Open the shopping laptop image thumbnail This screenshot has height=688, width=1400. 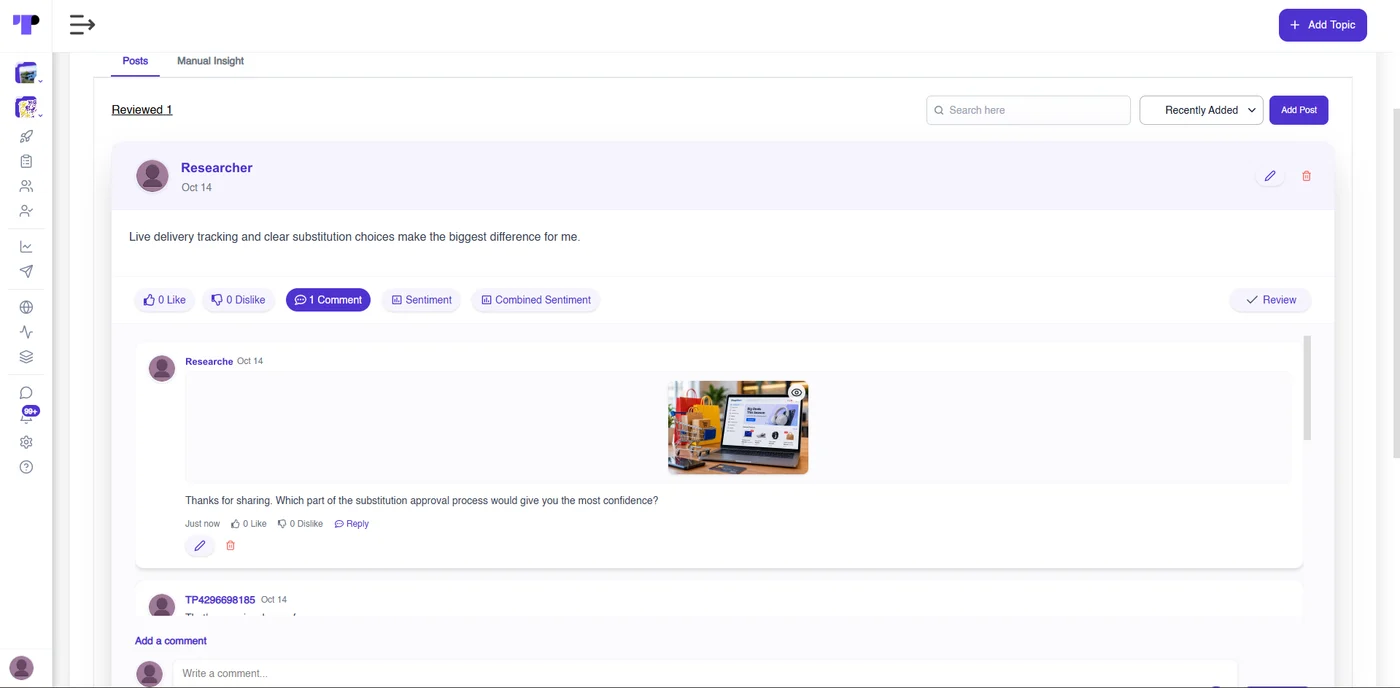tap(738, 428)
